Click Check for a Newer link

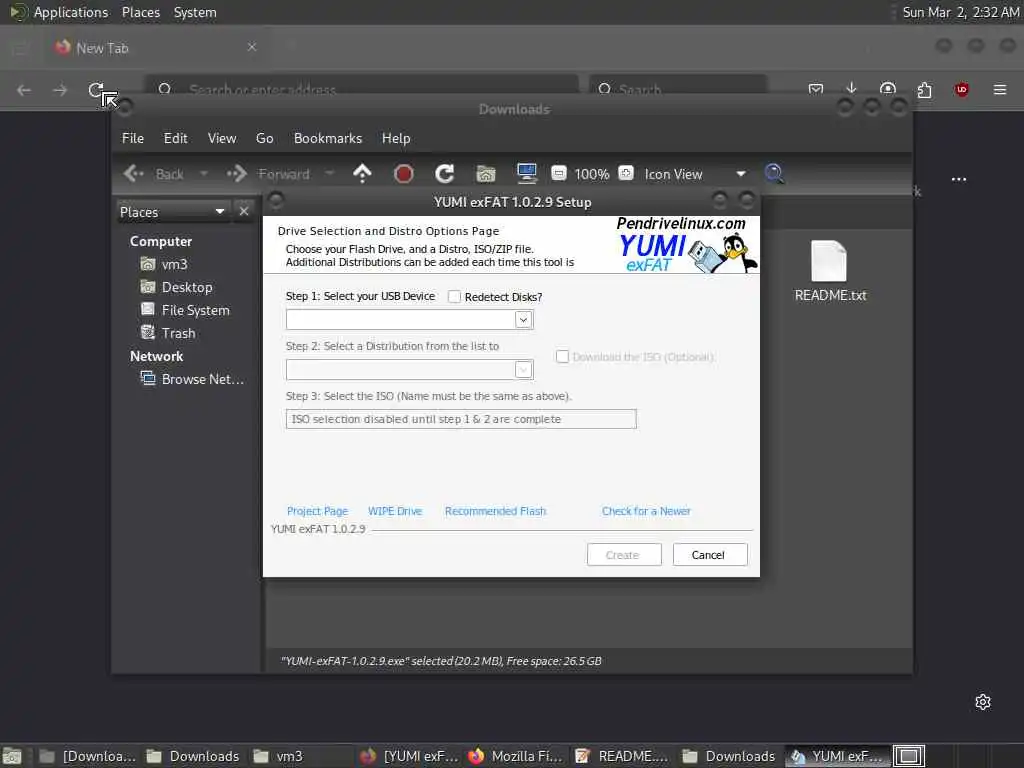[x=646, y=511]
